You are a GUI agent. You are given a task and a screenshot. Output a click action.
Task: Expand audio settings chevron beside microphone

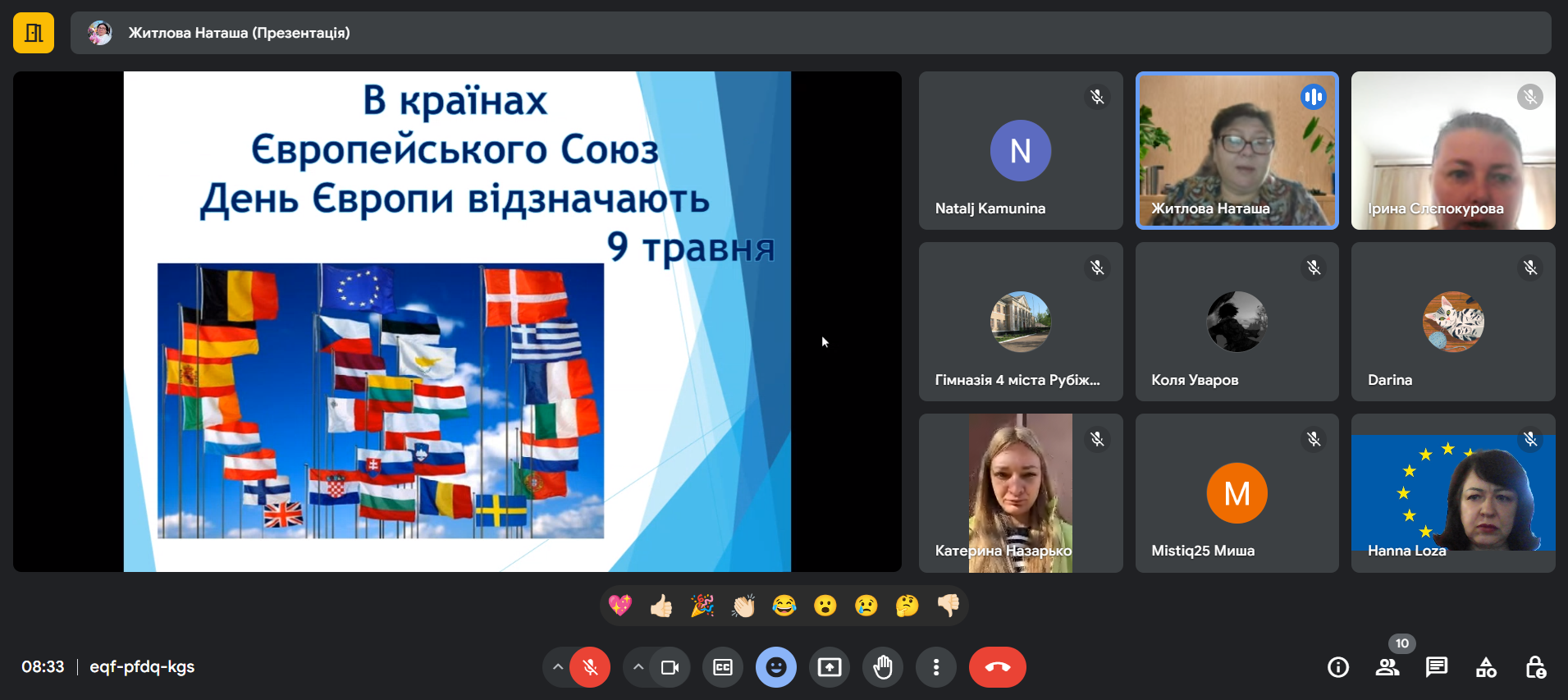(x=558, y=667)
